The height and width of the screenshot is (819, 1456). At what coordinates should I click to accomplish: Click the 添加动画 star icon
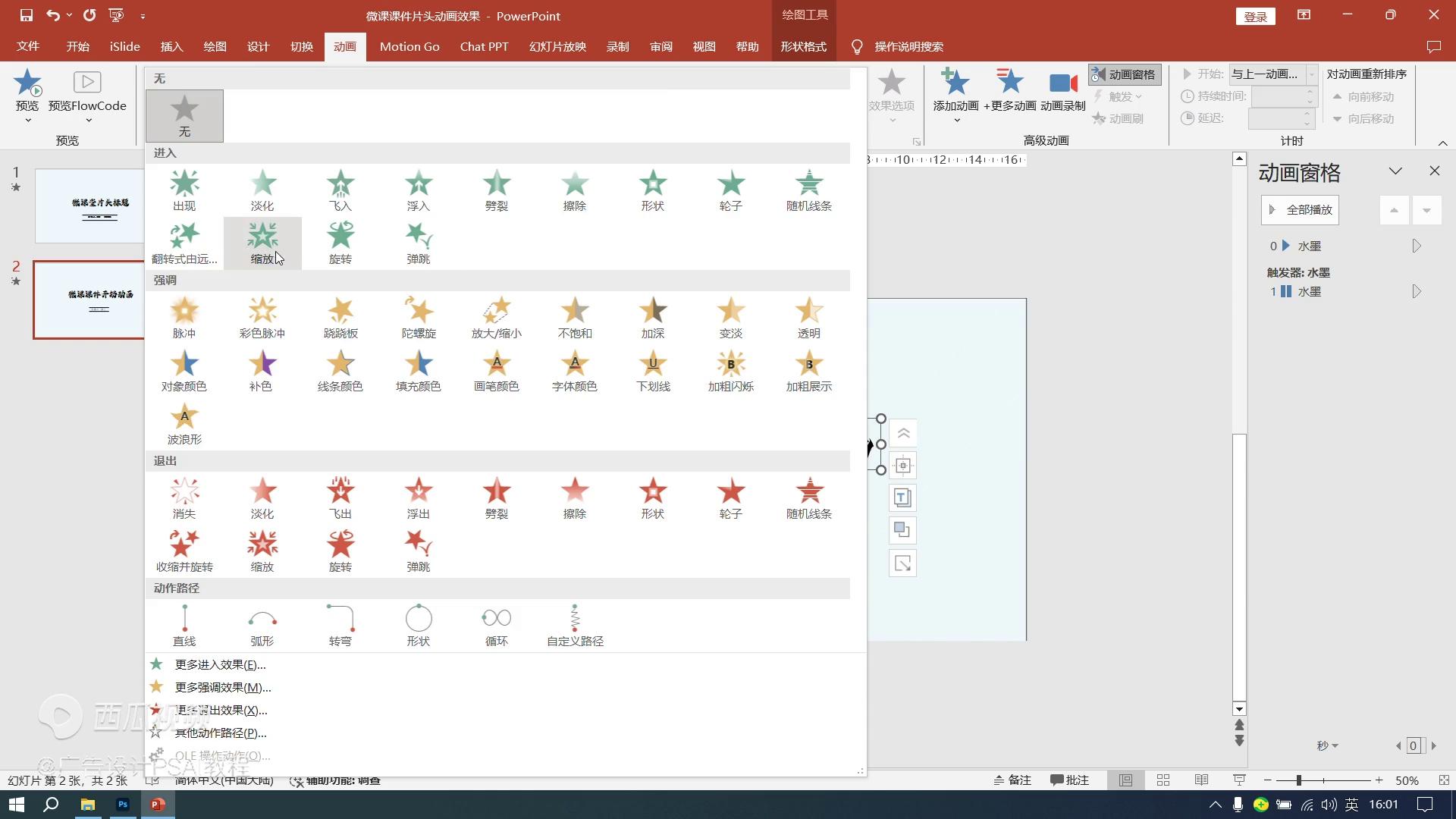coord(955,82)
